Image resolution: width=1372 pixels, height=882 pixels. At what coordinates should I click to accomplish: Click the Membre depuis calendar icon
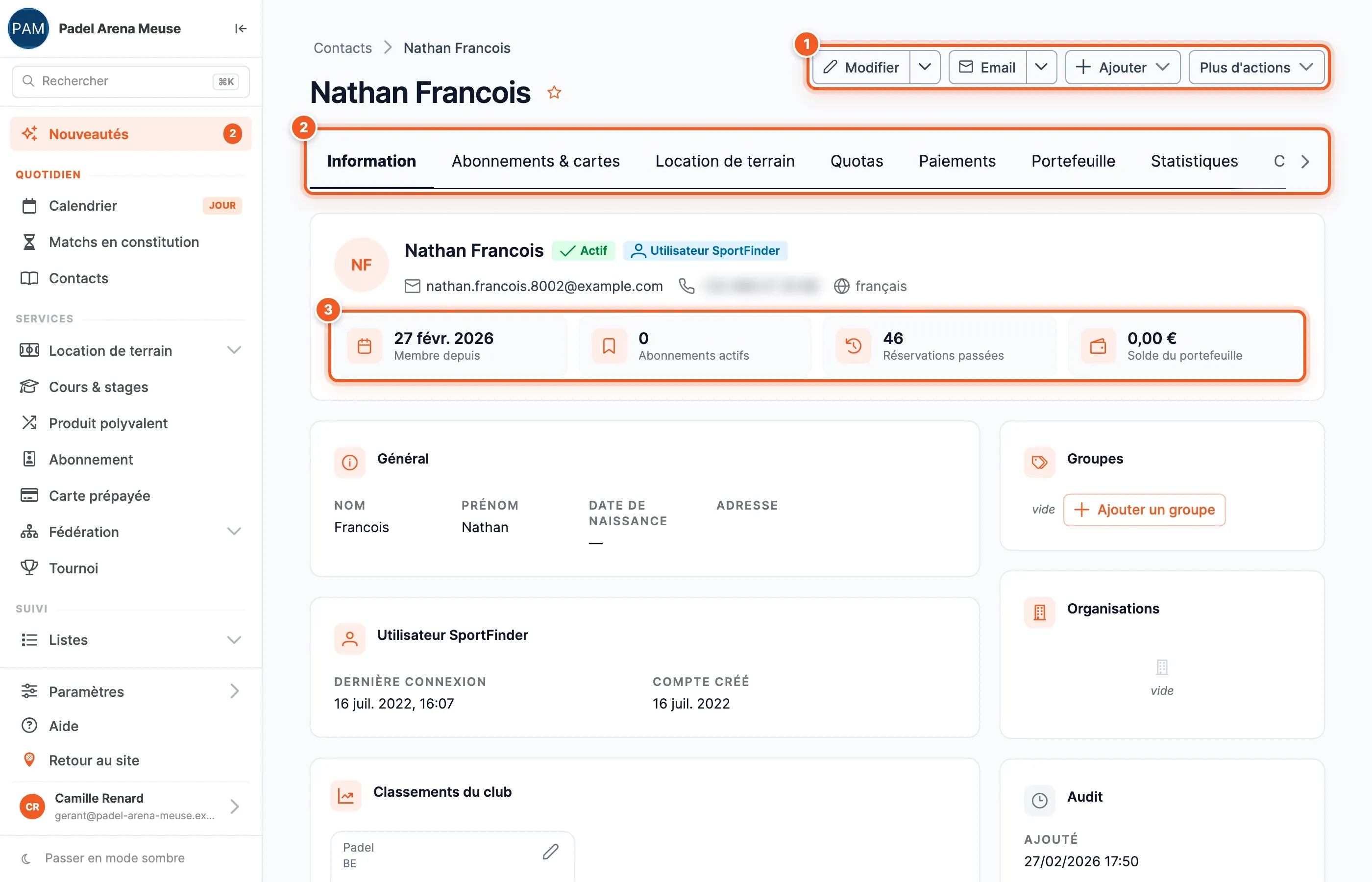point(365,346)
